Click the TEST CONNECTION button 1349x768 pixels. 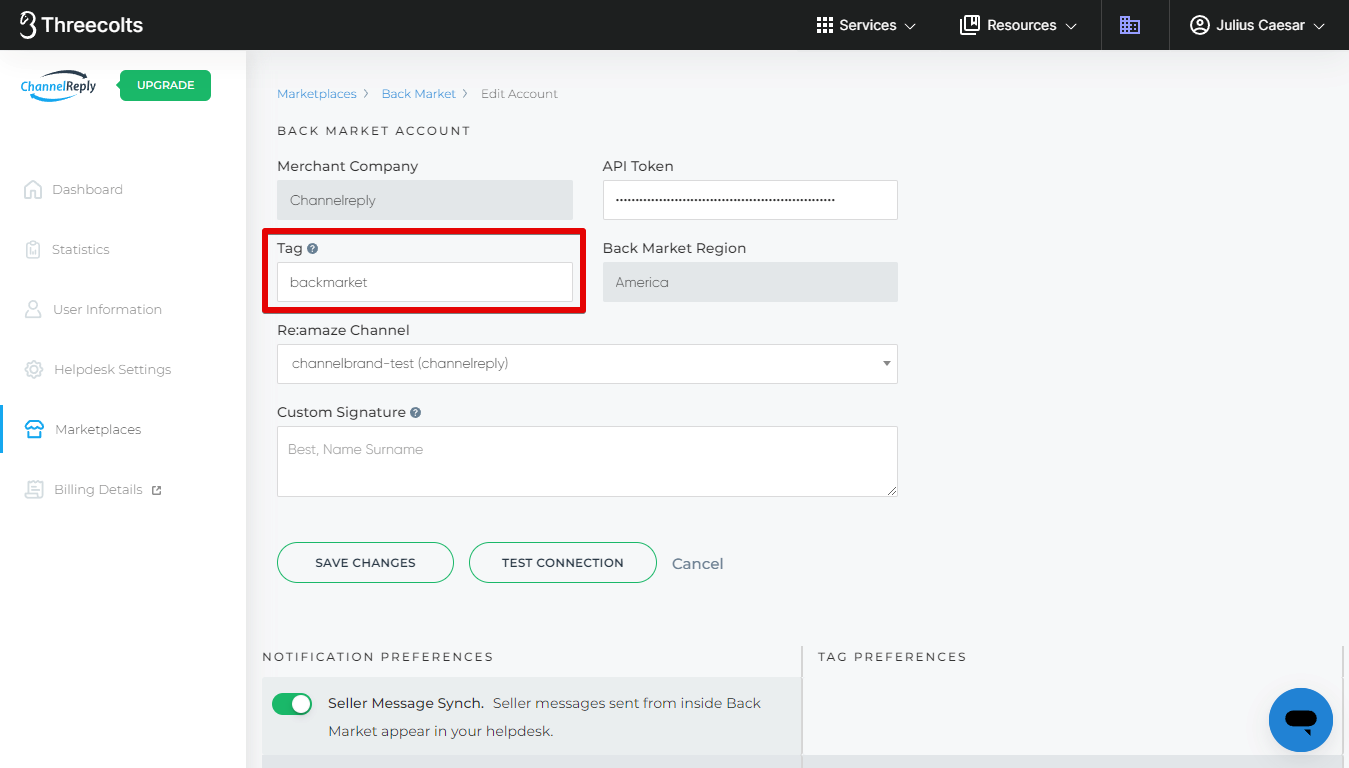point(563,562)
